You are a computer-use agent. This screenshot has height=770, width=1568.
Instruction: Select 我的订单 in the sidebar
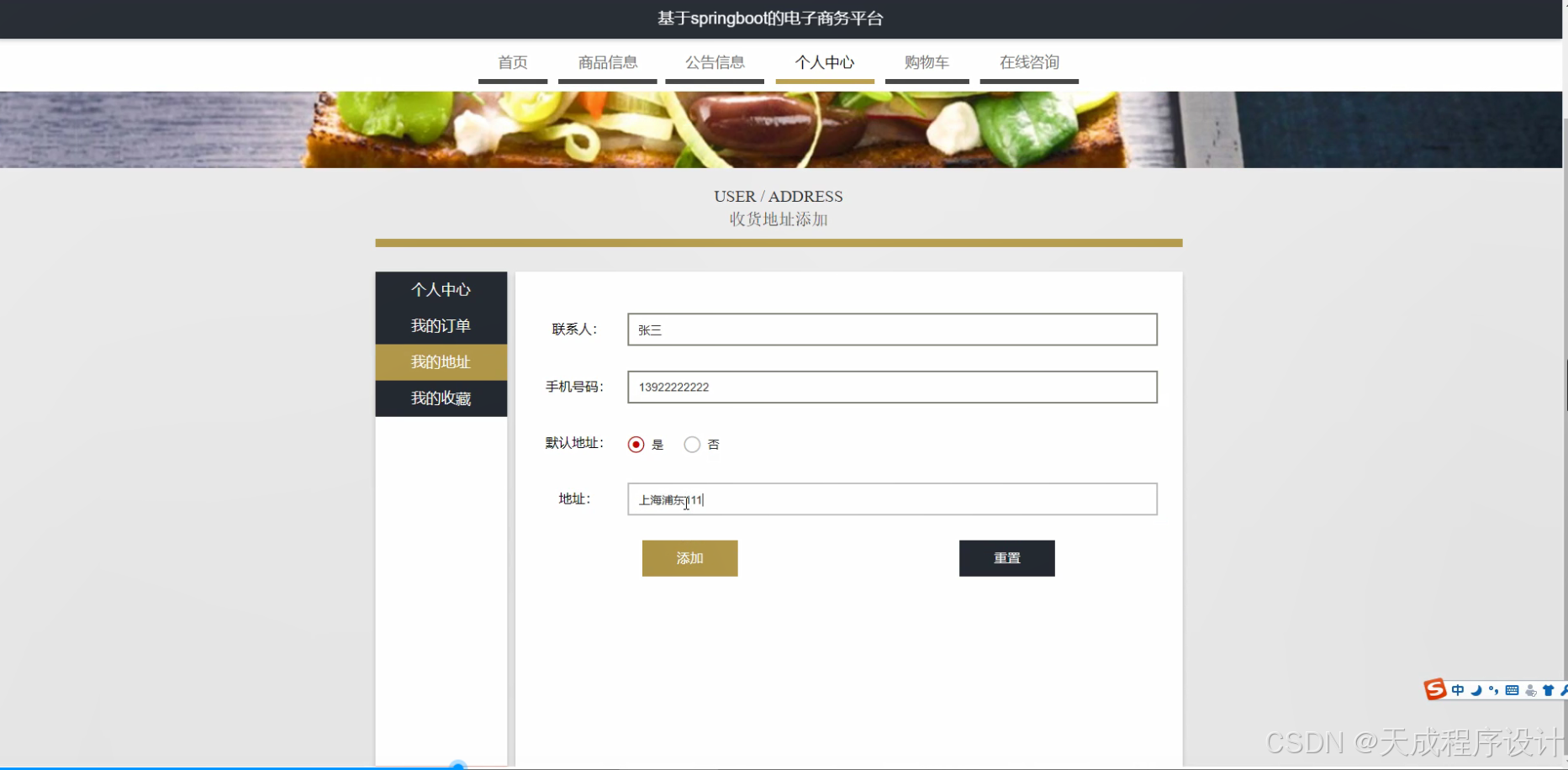point(441,325)
